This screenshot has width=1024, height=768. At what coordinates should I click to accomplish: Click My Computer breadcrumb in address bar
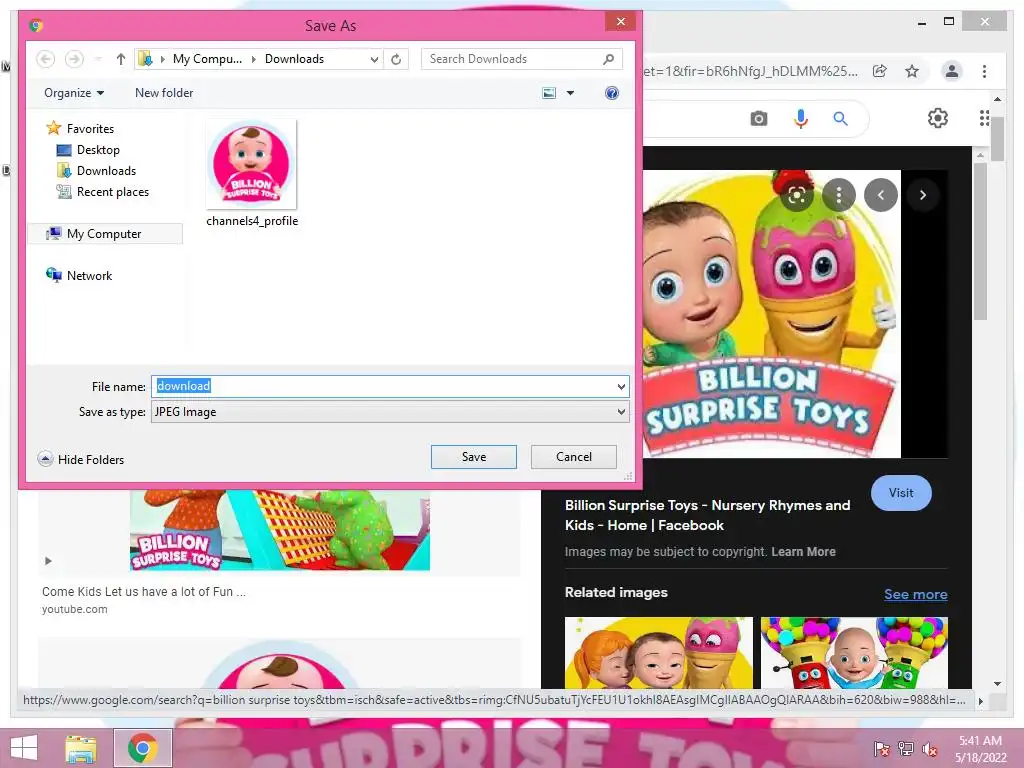pos(207,59)
